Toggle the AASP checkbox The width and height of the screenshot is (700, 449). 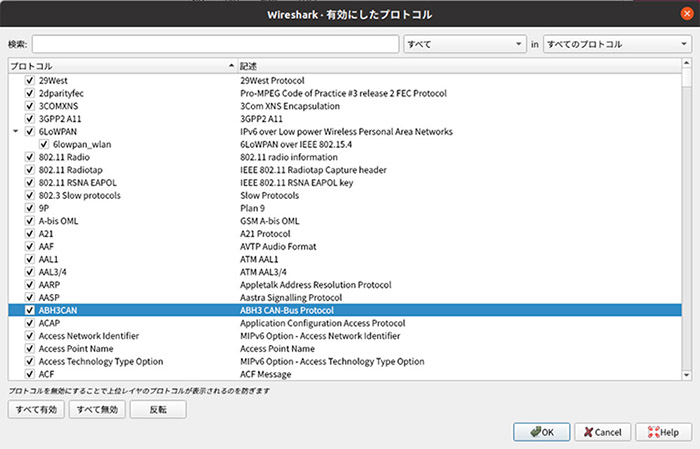click(29, 297)
